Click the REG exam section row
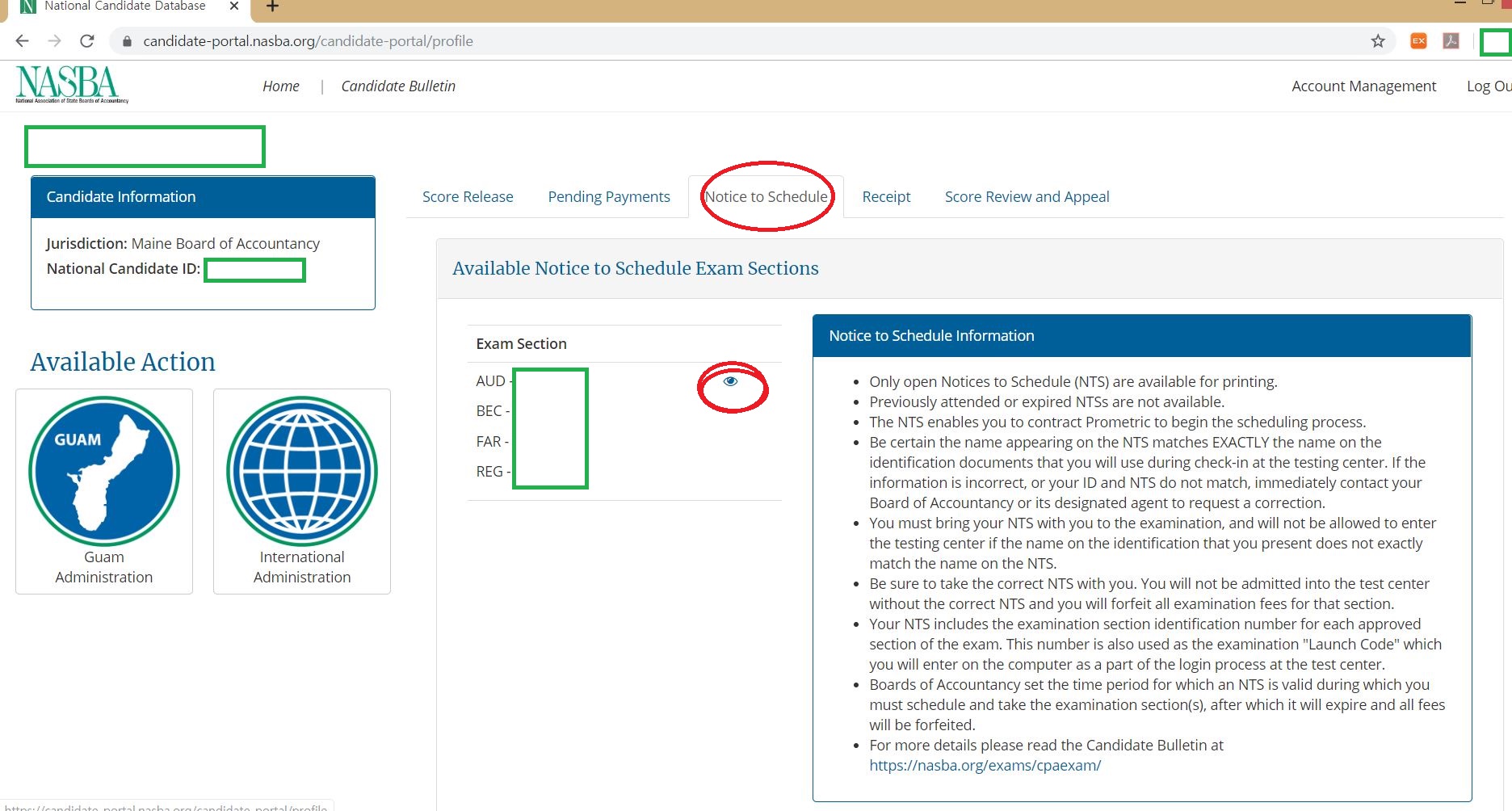The image size is (1512, 811). click(624, 472)
